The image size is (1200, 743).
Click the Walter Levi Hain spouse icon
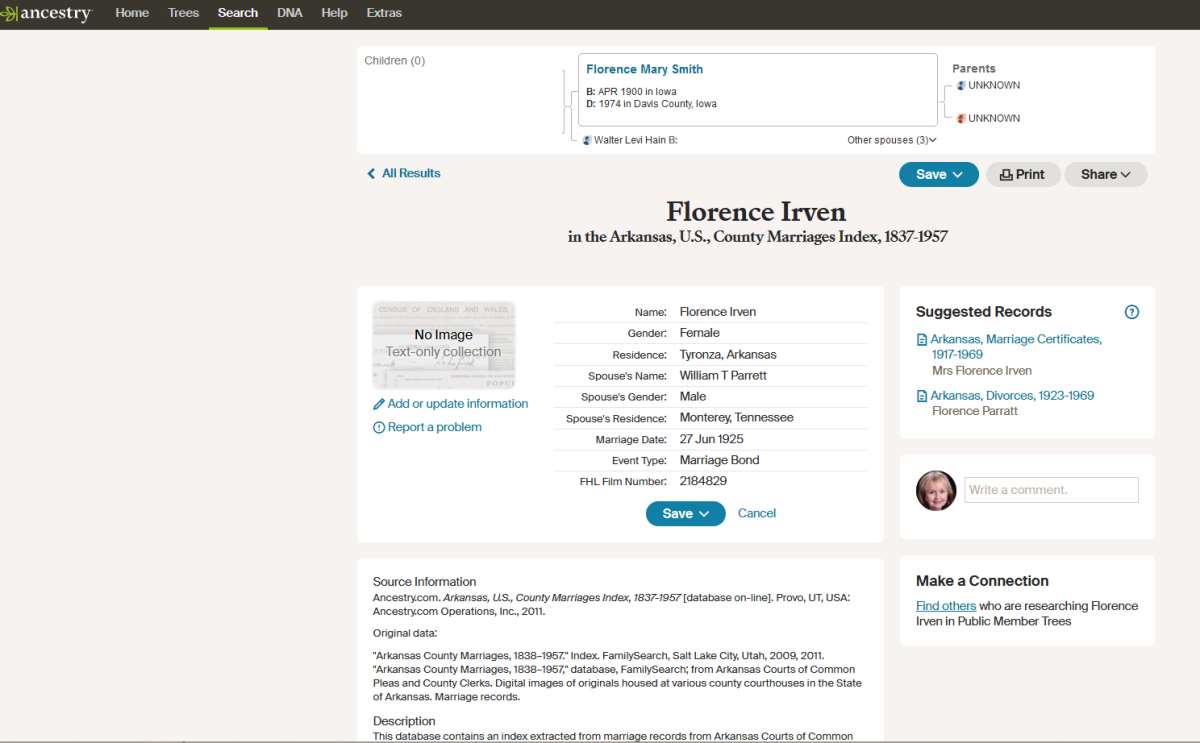tap(587, 140)
